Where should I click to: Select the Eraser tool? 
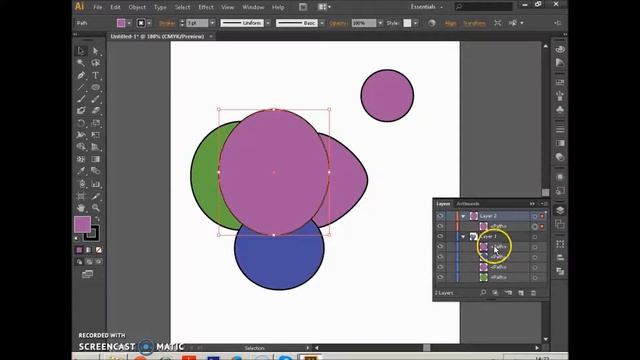(x=96, y=111)
